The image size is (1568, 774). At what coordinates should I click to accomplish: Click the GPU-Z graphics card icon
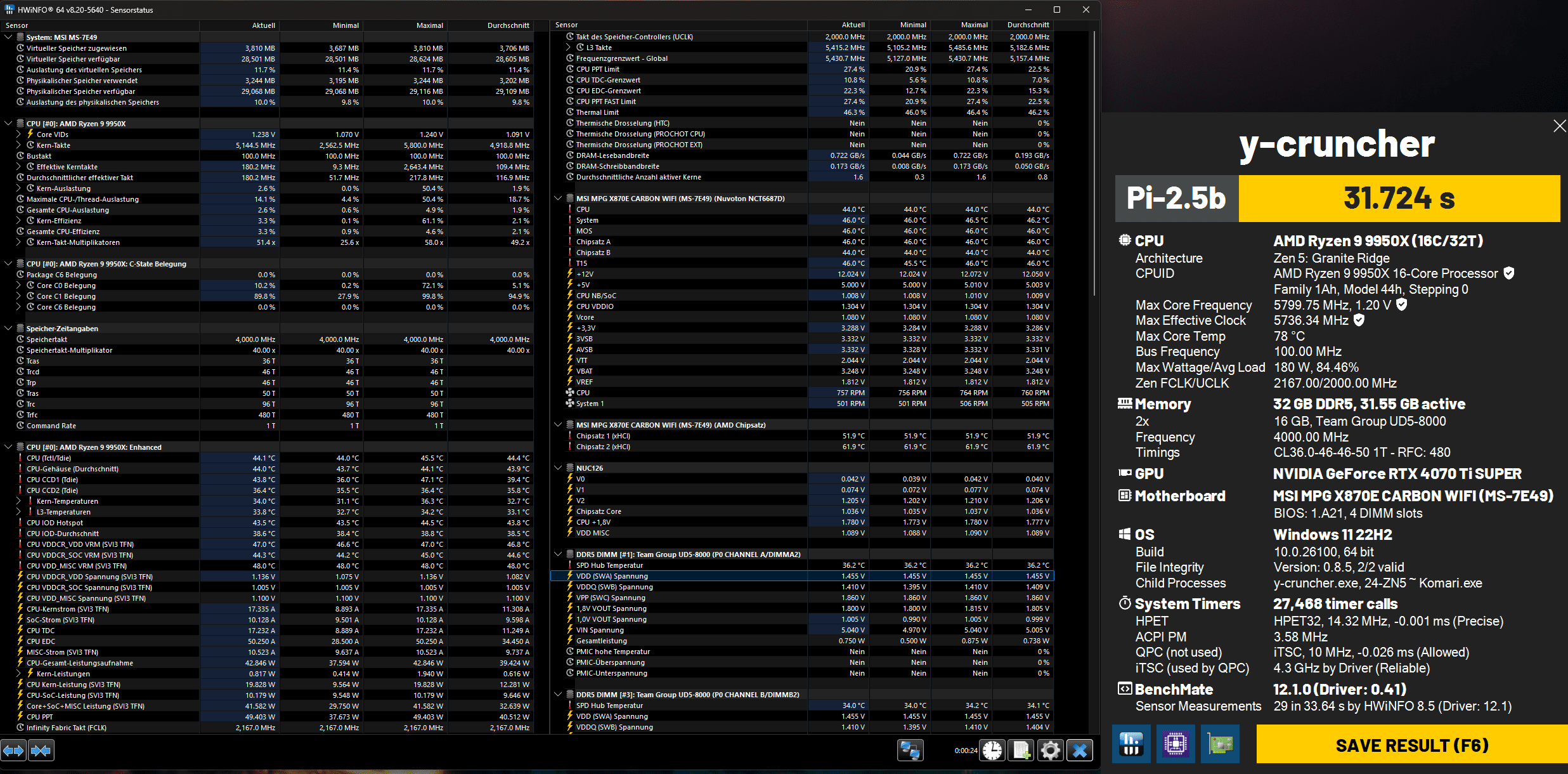[1220, 744]
